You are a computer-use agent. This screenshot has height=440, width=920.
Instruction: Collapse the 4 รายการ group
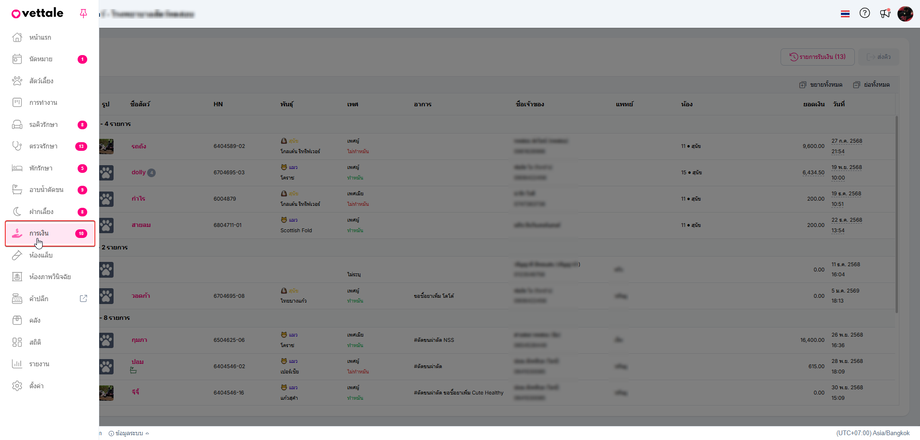coord(116,124)
